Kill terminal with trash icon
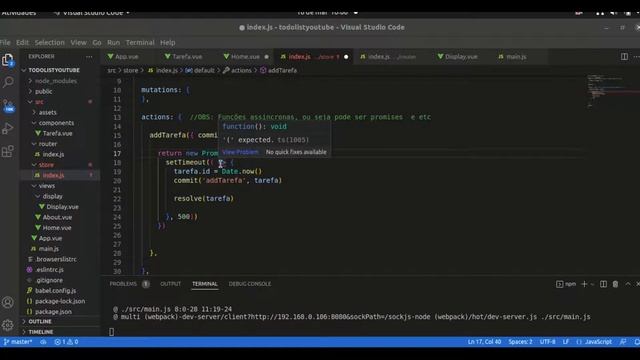640x360 pixels. click(x=615, y=284)
